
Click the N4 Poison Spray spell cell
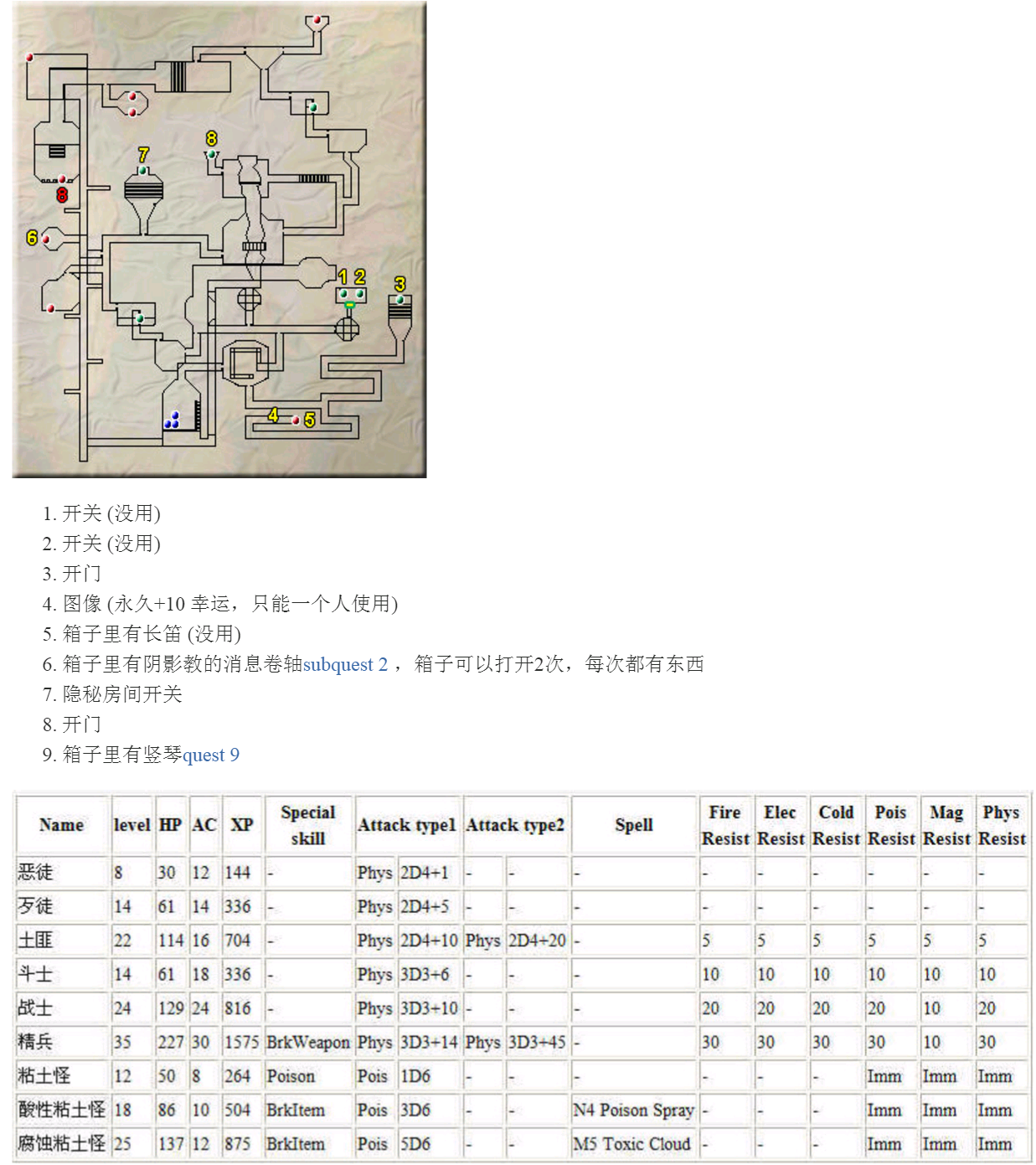pos(634,1110)
